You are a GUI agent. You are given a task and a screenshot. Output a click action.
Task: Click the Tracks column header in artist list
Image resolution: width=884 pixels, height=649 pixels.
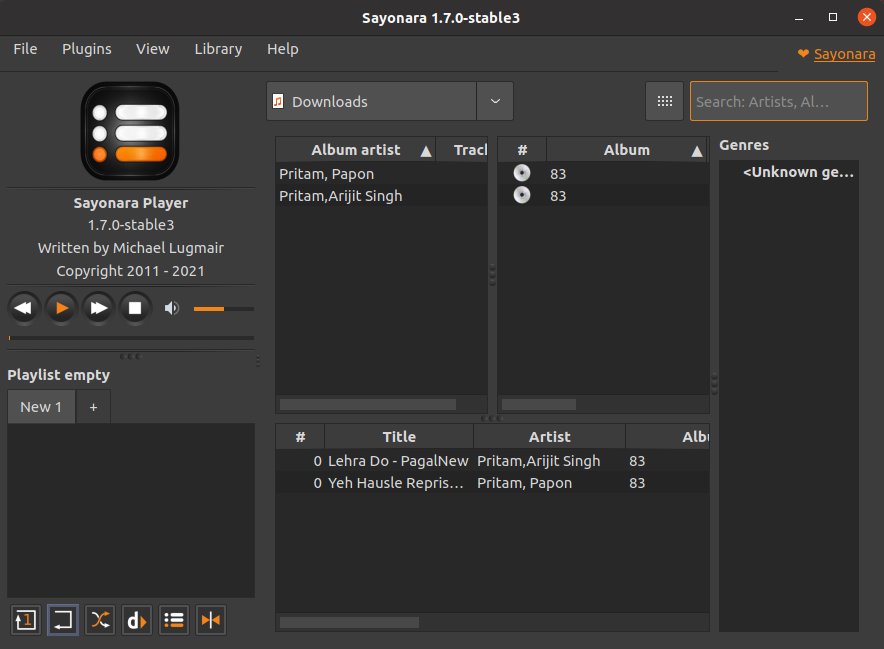[x=462, y=150]
